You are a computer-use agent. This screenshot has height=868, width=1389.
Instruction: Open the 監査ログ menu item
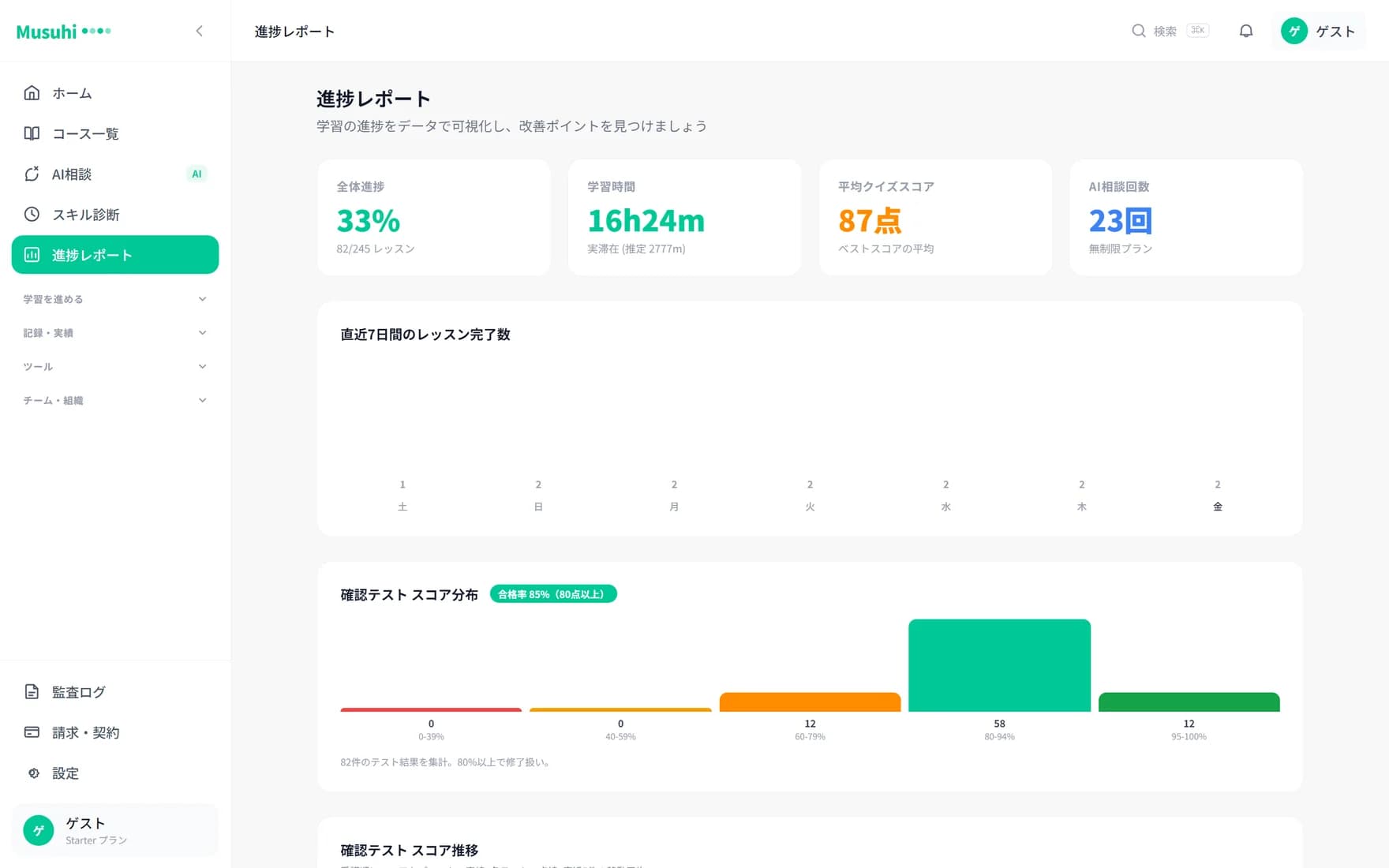click(x=115, y=692)
